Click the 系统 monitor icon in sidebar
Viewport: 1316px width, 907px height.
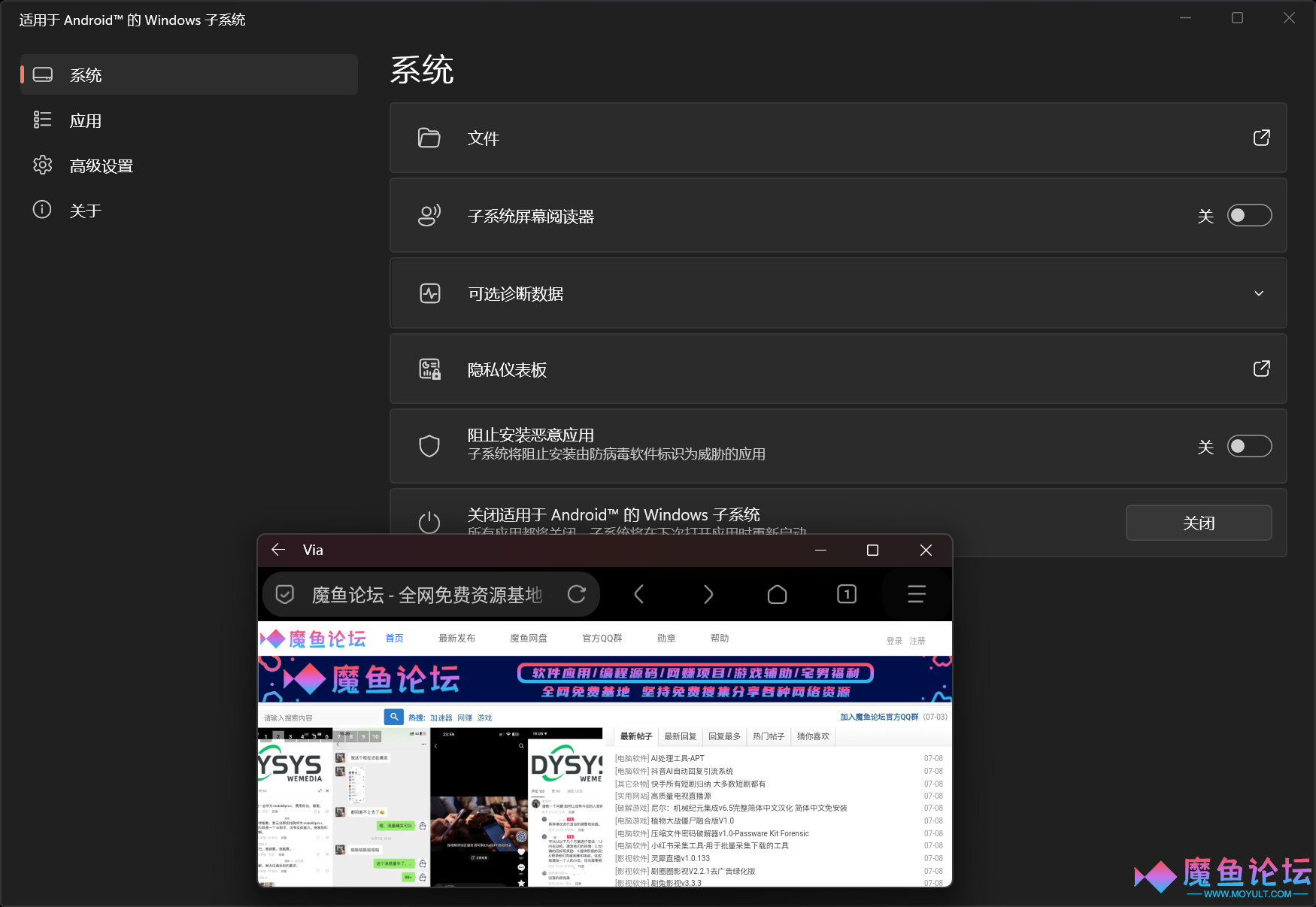(43, 74)
